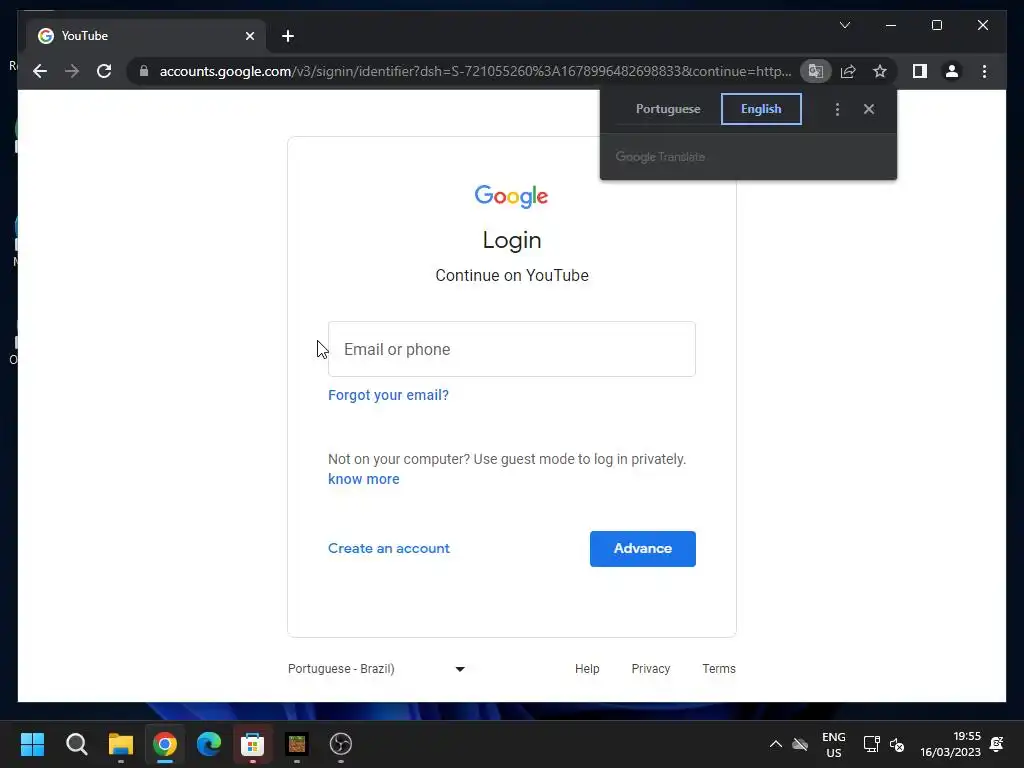Open the notification center icon
This screenshot has width=1024, height=768.
coord(997,744)
